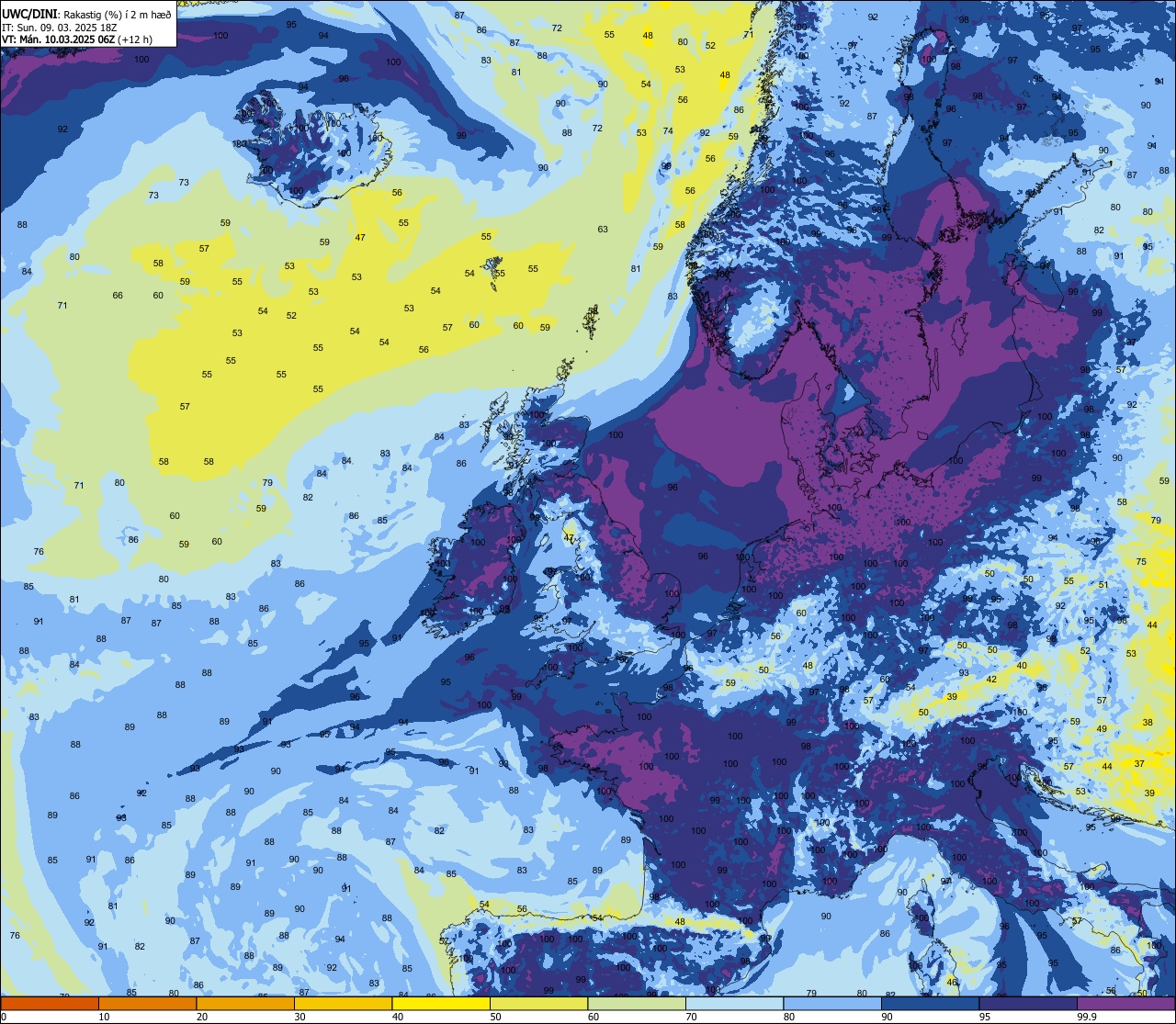The image size is (1176, 1024).
Task: Click the humidity value 75 on the map
Action: 1141,561
